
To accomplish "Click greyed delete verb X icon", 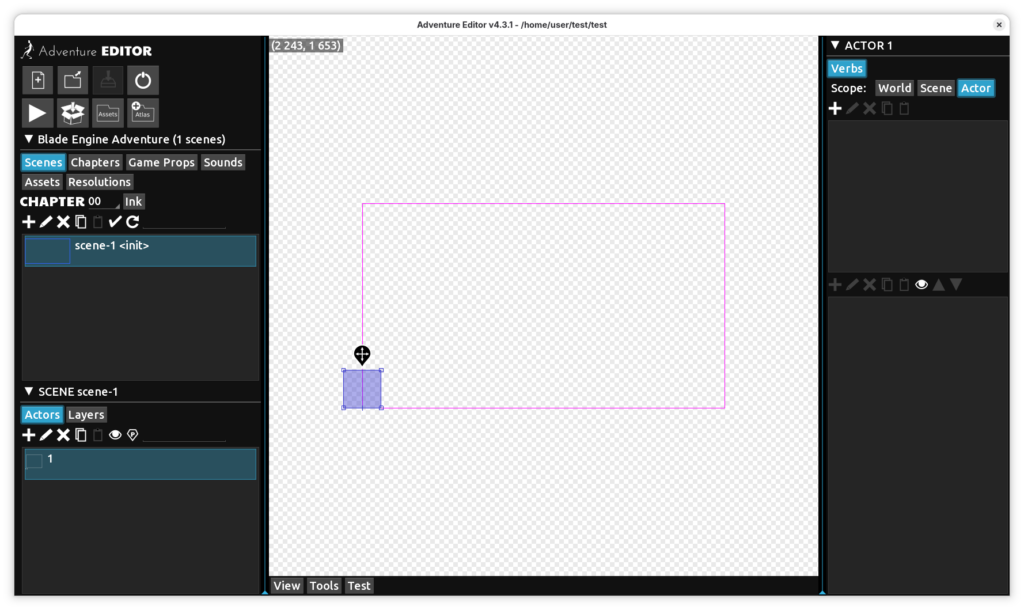I will [869, 108].
